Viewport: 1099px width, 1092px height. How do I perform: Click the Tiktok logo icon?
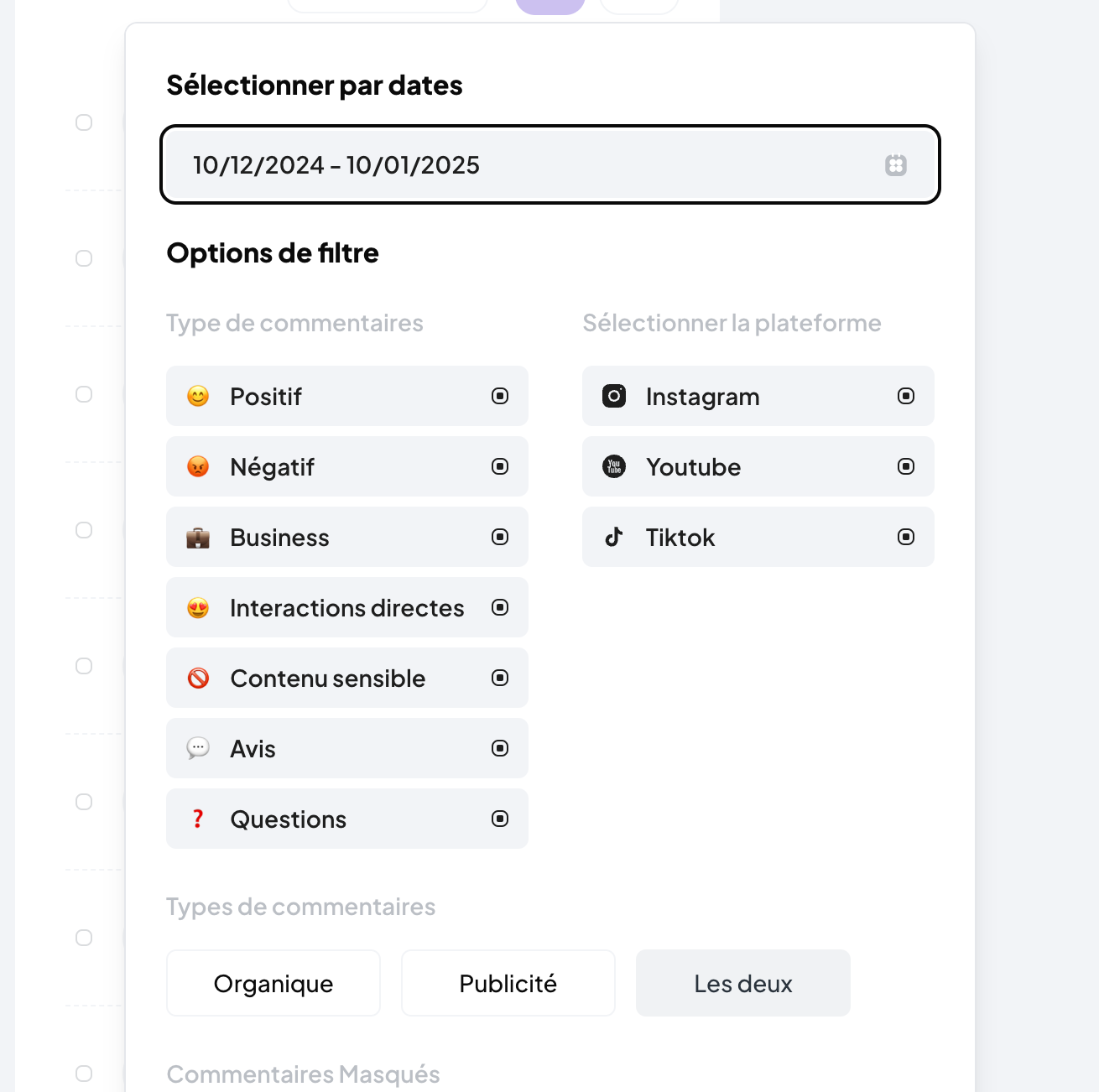[x=614, y=537]
